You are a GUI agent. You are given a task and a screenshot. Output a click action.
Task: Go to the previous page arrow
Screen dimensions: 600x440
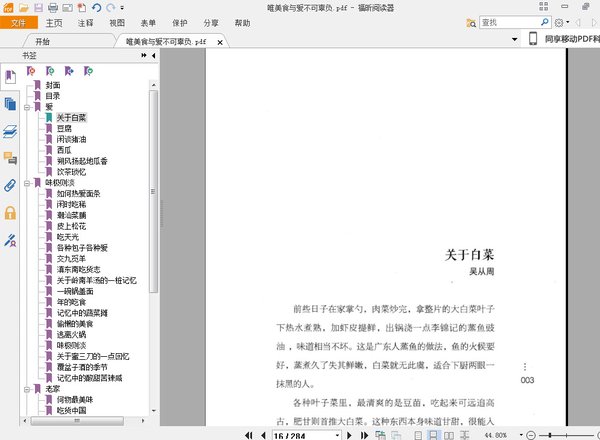263,435
